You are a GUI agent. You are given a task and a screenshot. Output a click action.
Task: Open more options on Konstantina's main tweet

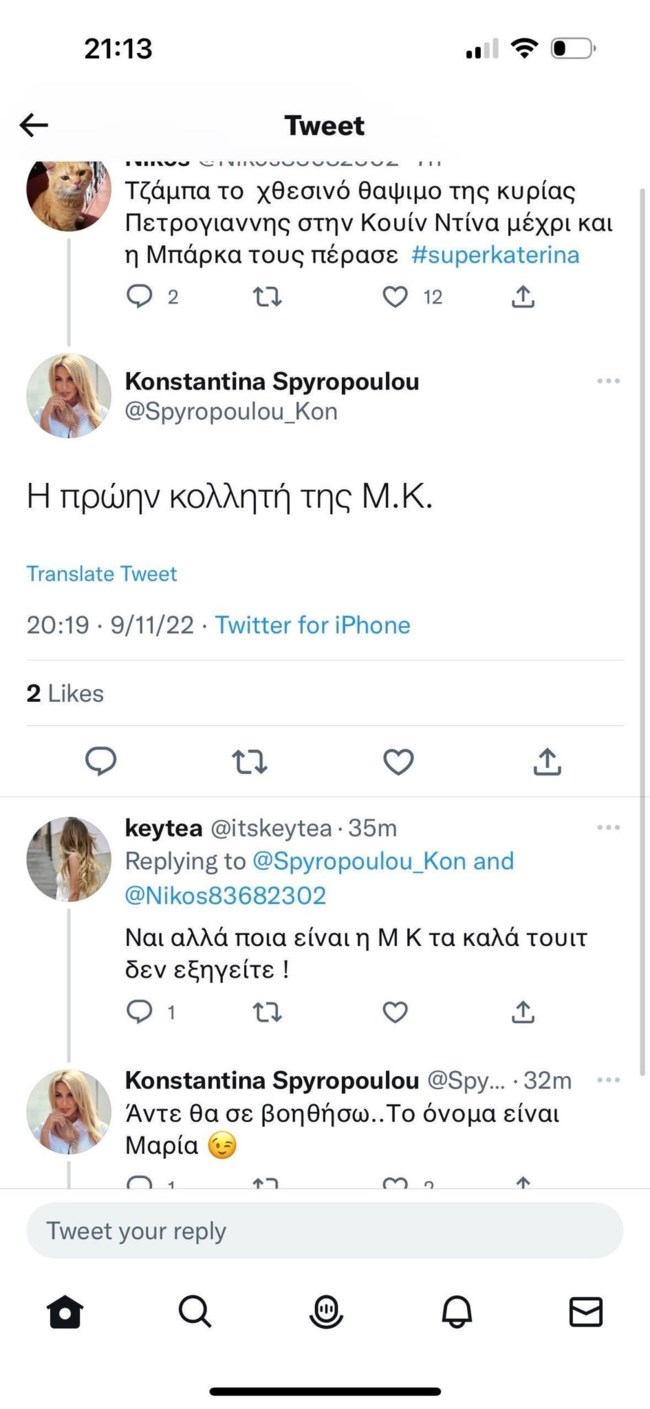(x=608, y=381)
